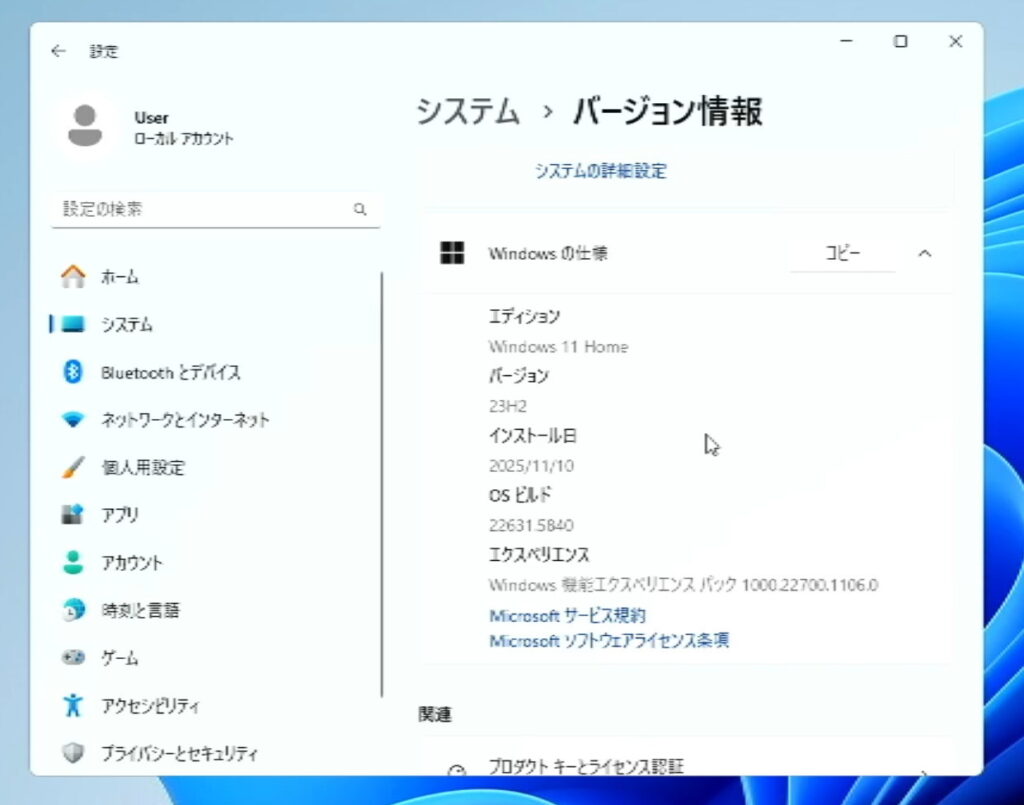Click the back arrow in Settings header

[x=58, y=51]
